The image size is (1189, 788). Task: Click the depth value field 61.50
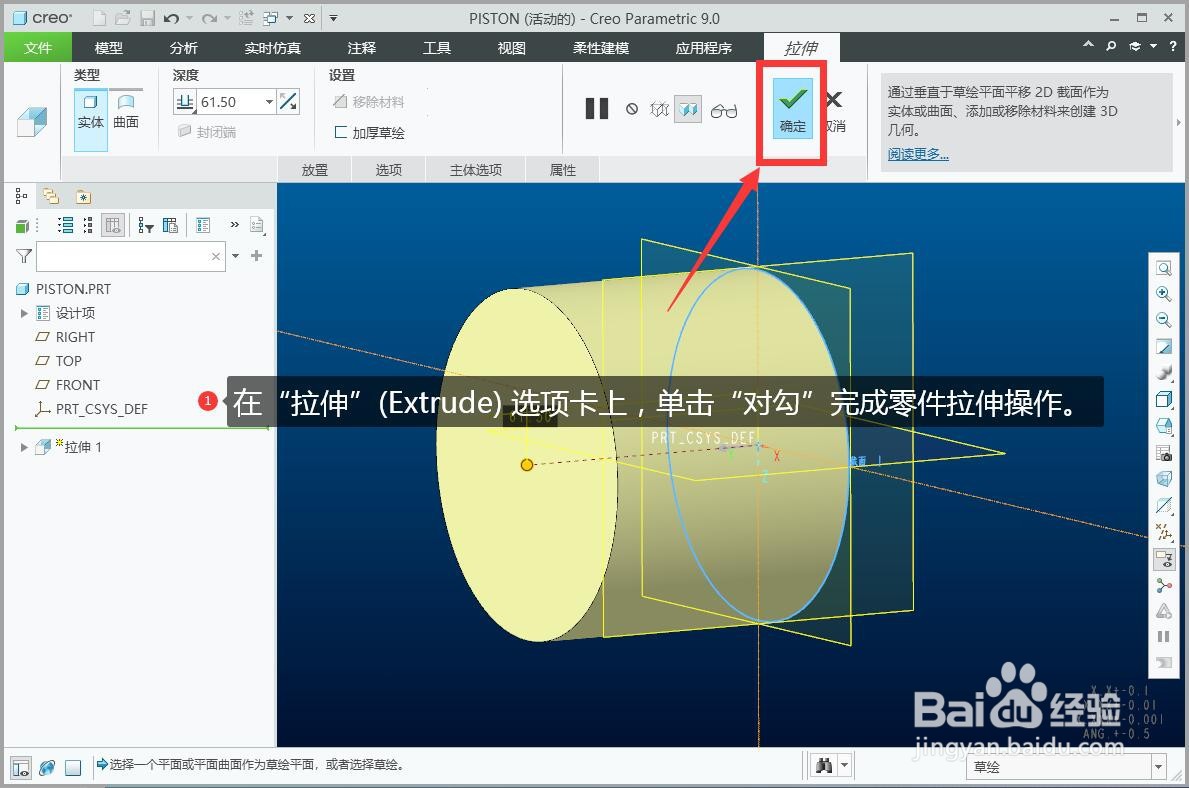231,102
